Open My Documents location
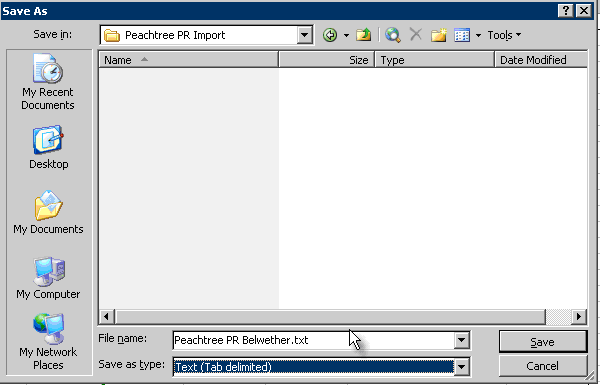Image resolution: width=600 pixels, height=385 pixels. 48,213
